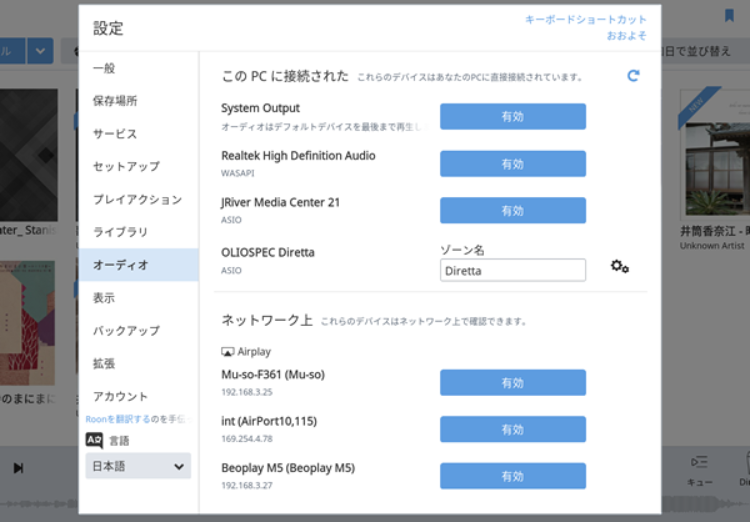Open 一般 settings tab

(139, 68)
